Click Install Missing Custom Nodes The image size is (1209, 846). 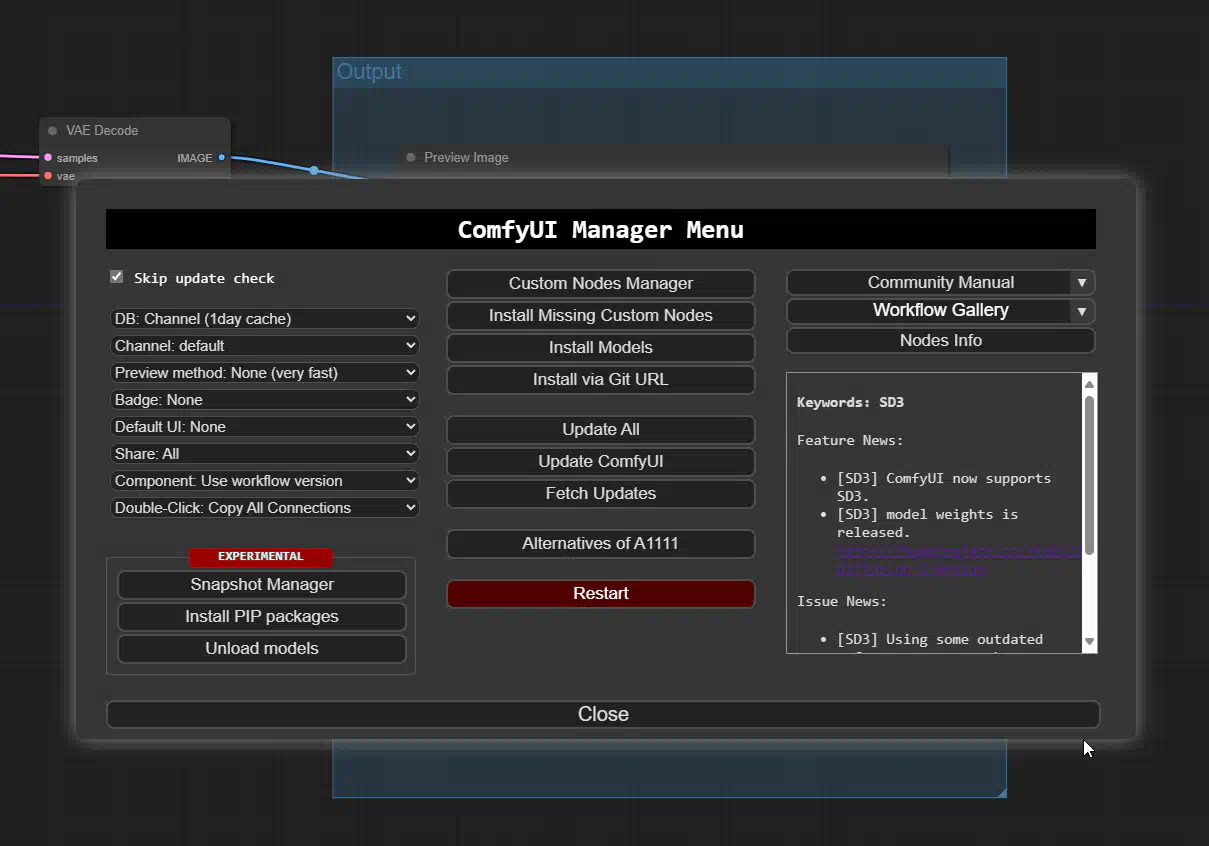601,316
